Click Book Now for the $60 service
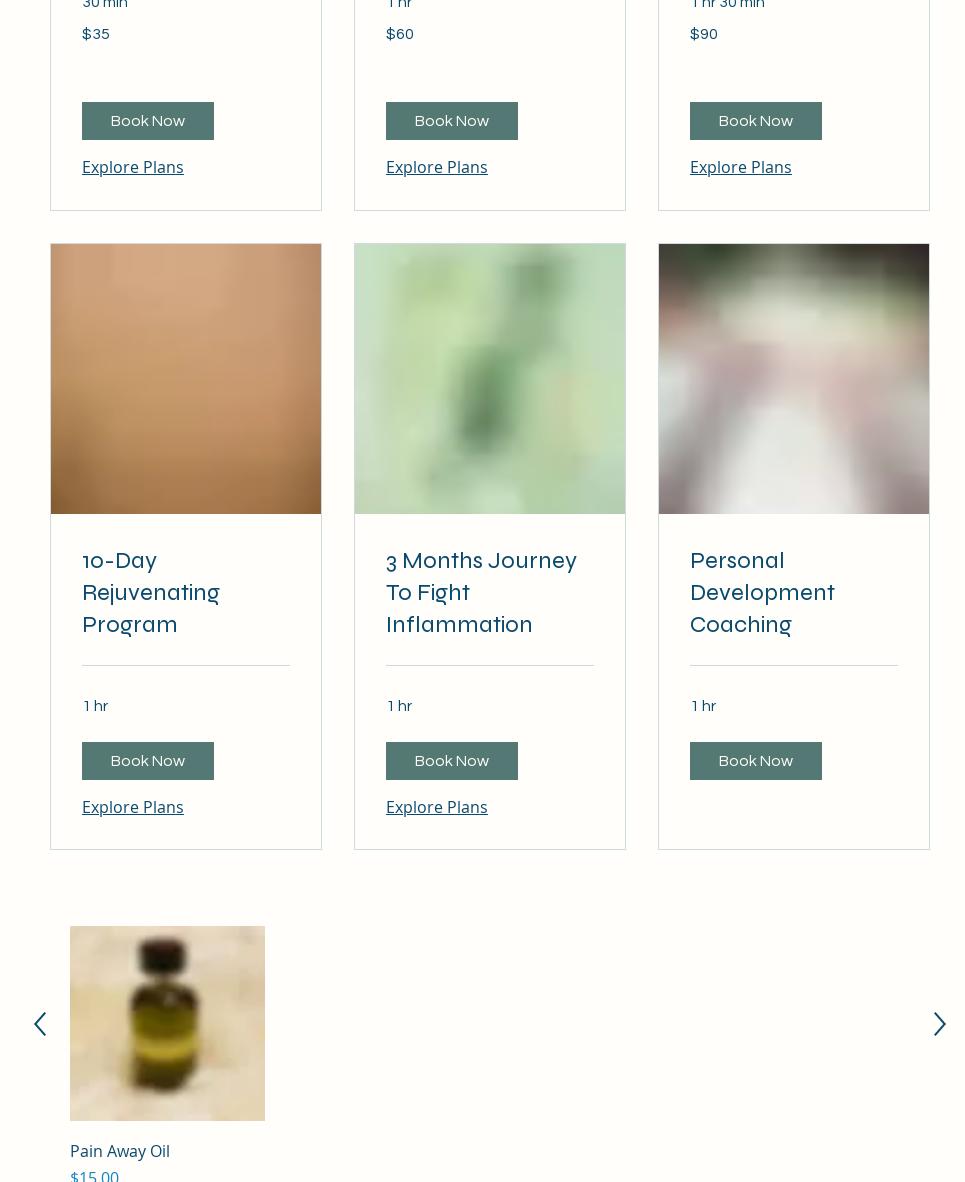 click(452, 121)
